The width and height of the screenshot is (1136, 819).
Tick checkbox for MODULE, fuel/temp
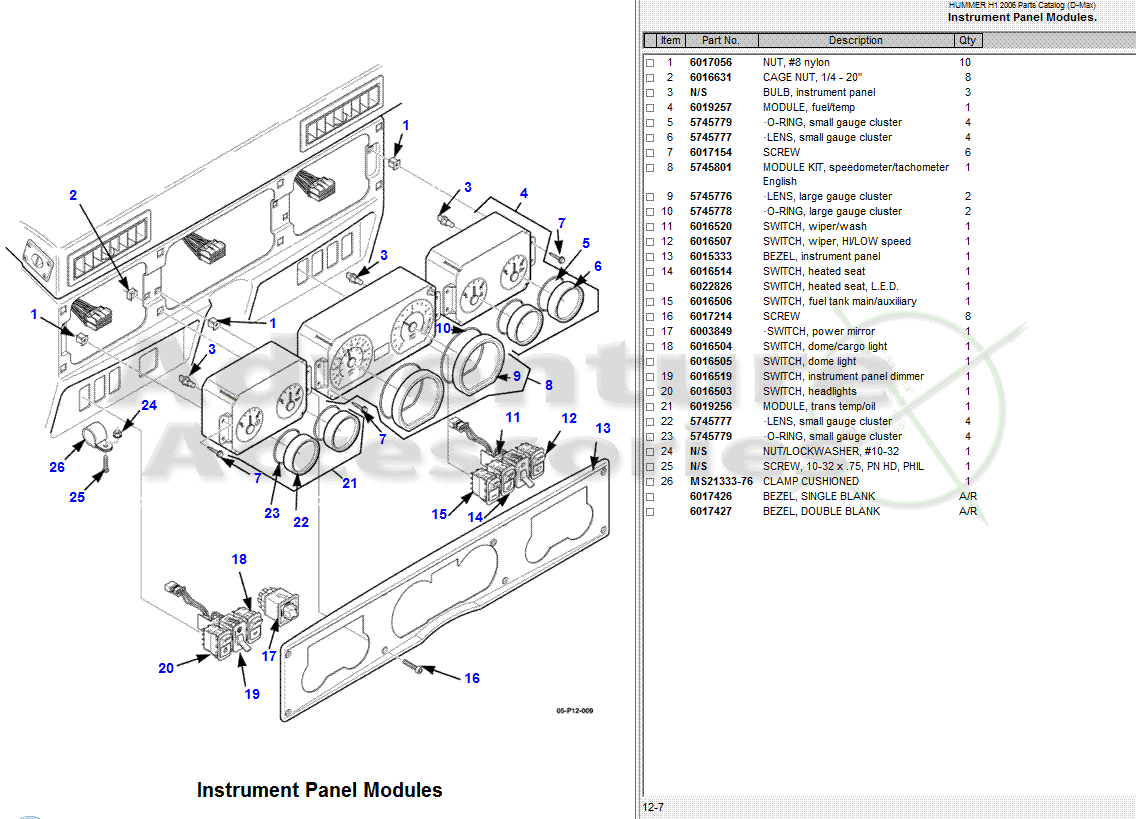[x=650, y=108]
